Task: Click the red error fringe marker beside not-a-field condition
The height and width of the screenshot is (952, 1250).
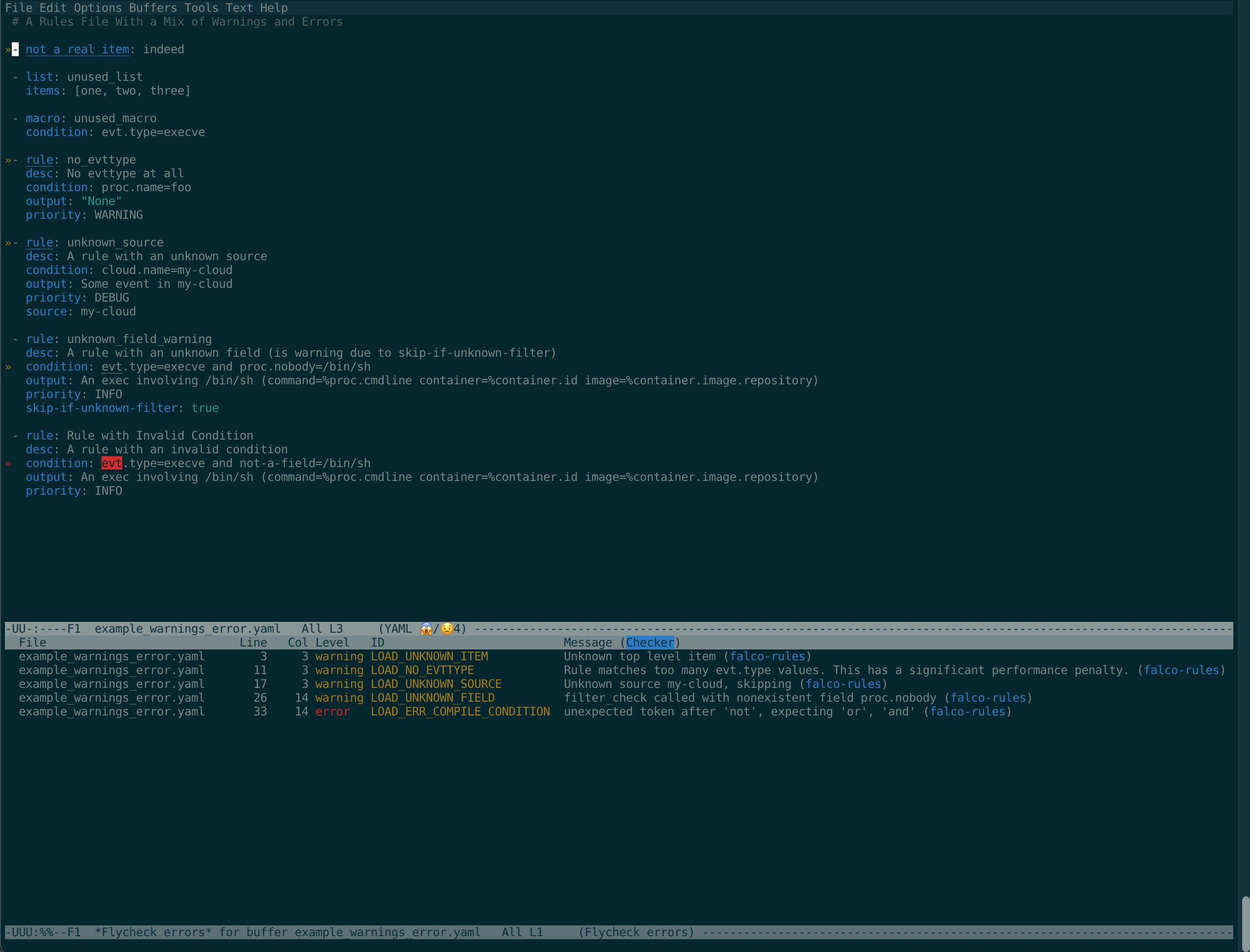Action: coord(8,464)
